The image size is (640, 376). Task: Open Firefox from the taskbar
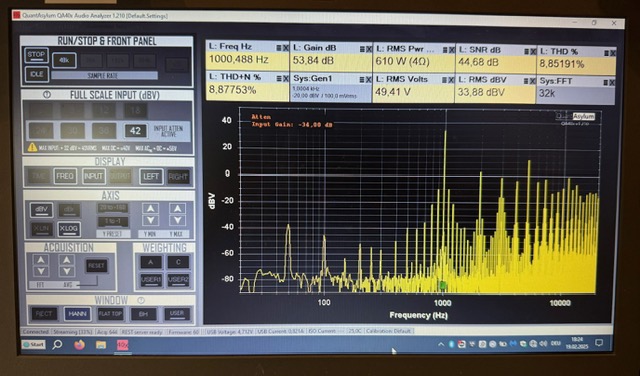coord(80,345)
